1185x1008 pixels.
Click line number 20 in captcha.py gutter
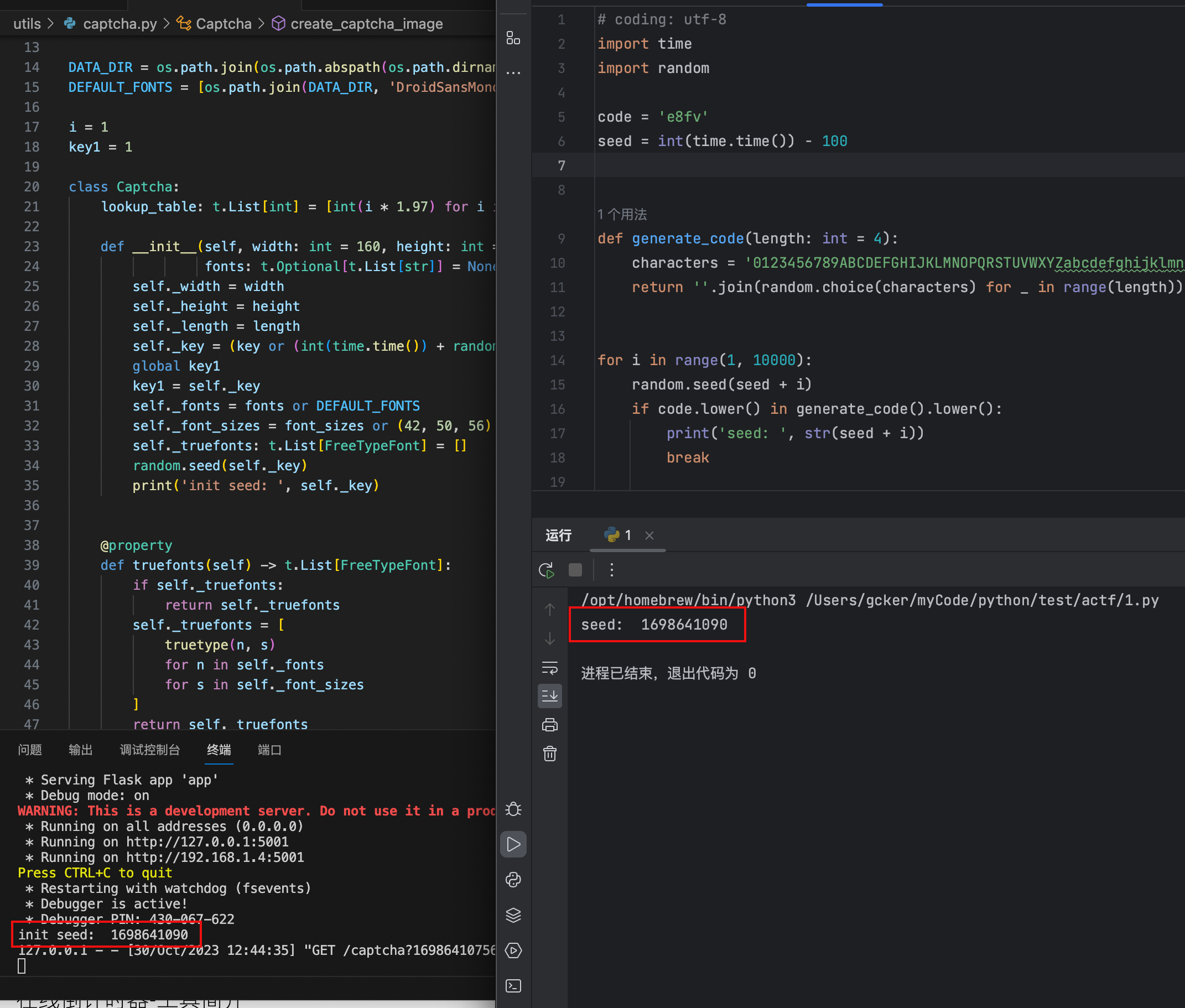point(32,187)
